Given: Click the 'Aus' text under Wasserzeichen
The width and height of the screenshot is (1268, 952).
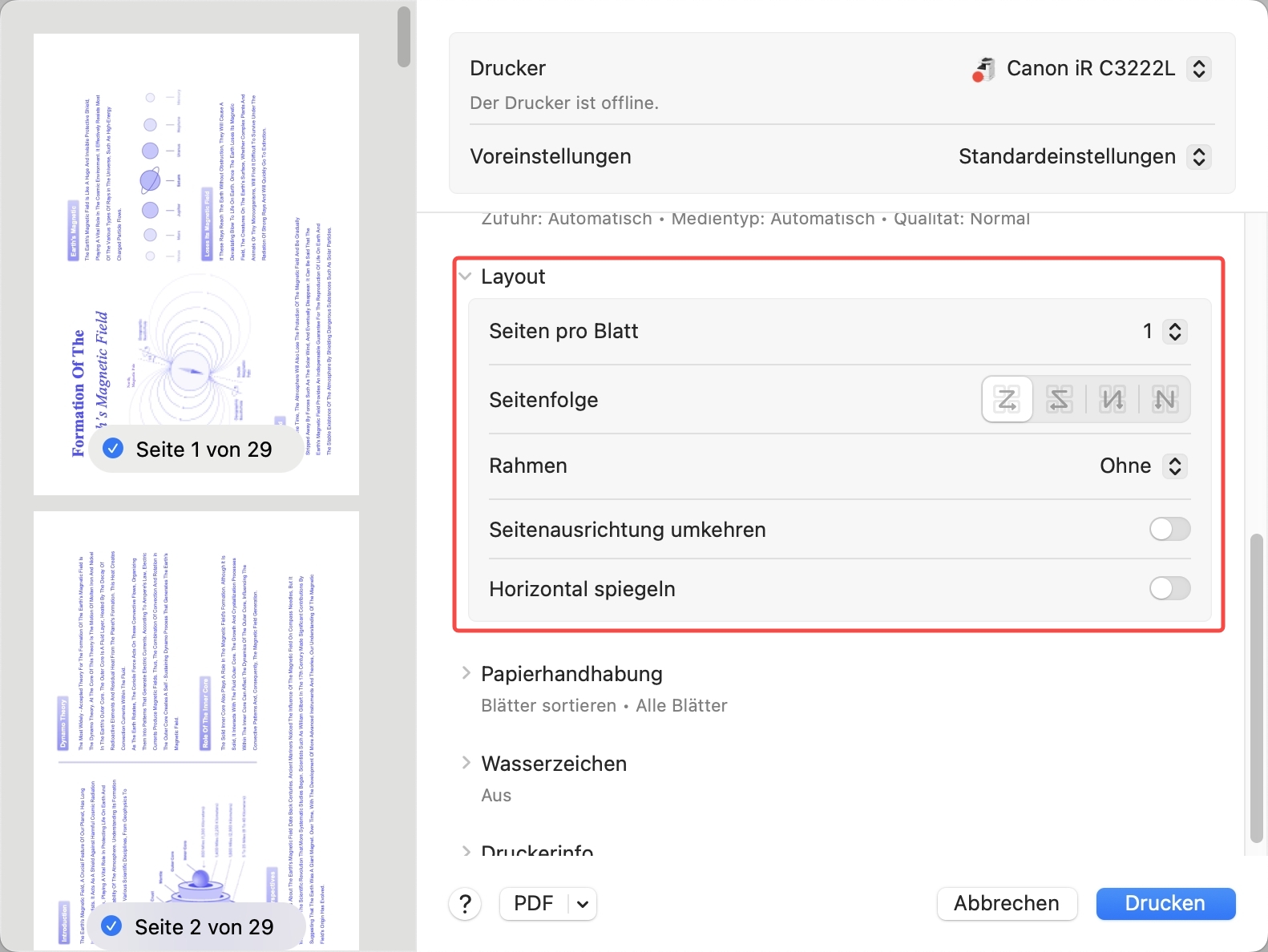Looking at the screenshot, I should (x=496, y=795).
